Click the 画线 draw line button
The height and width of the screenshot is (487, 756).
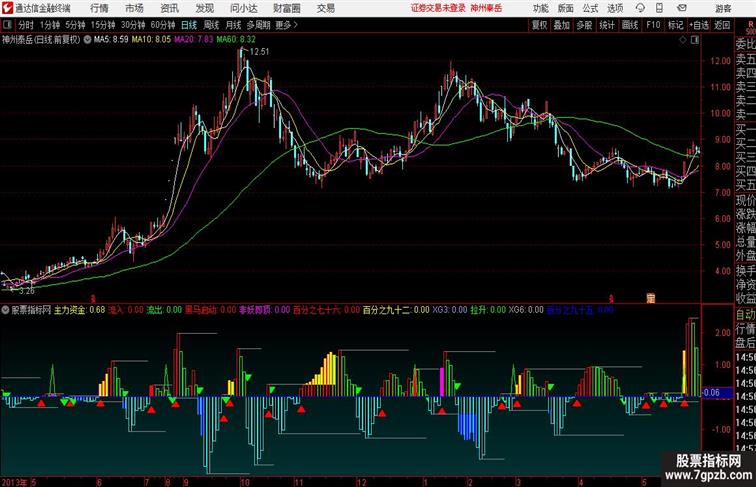630,25
